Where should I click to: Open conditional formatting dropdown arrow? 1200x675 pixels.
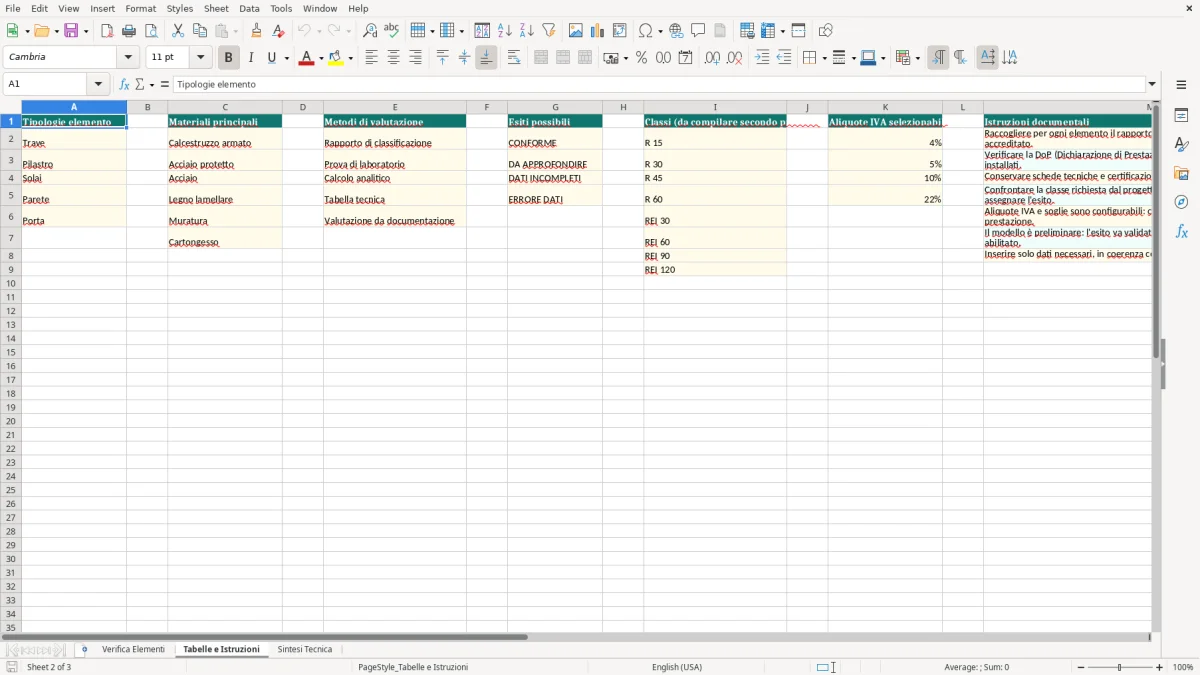click(x=917, y=58)
